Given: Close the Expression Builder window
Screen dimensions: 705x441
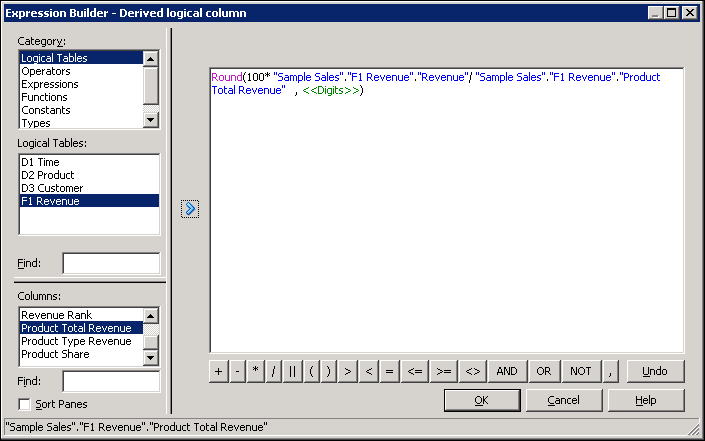Looking at the screenshot, I should tap(689, 13).
